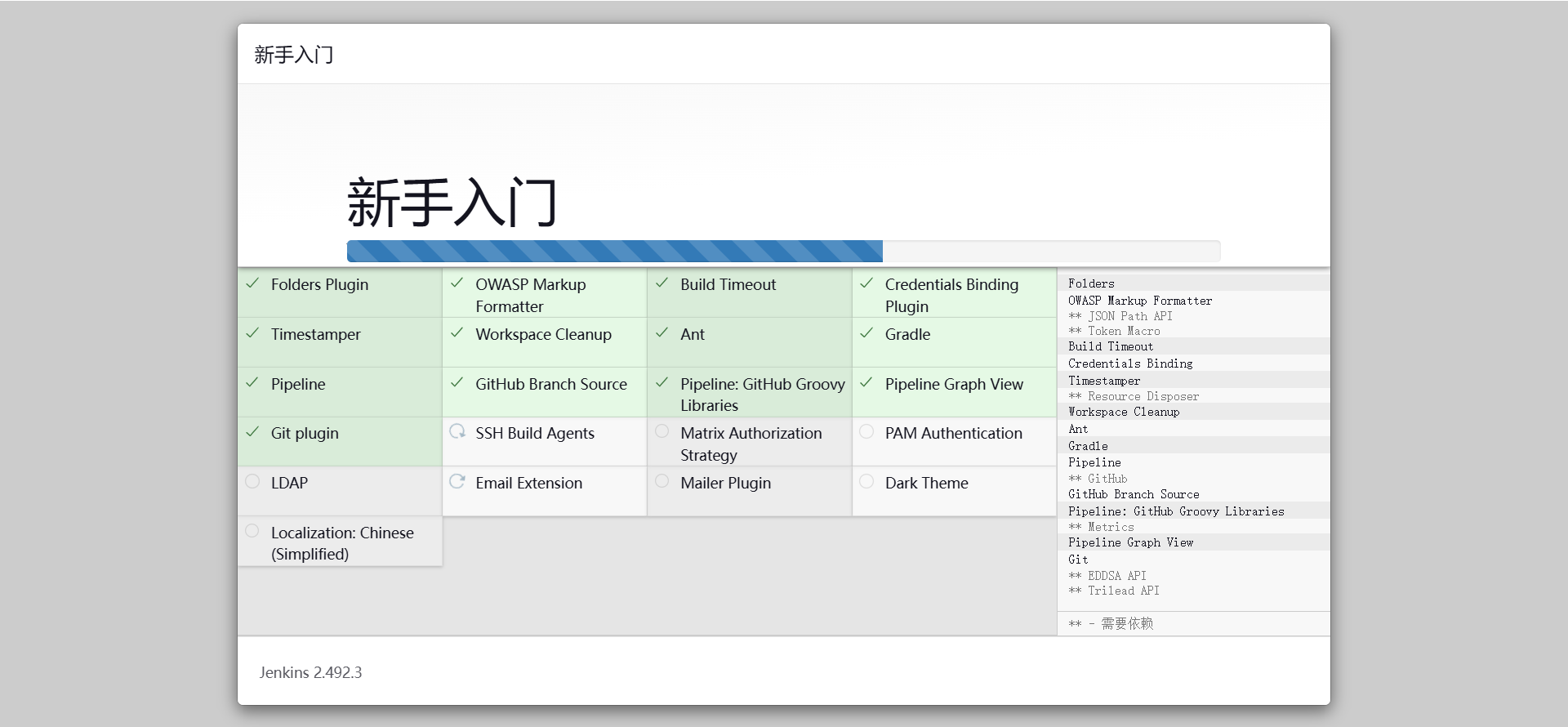Click the checkmark icon for Build Timeout

click(x=662, y=283)
